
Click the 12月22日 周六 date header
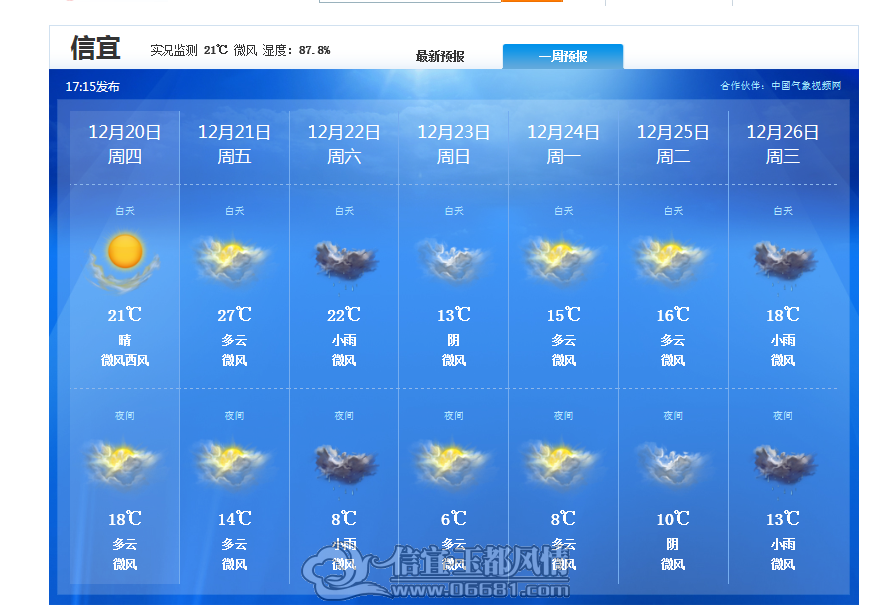[x=344, y=144]
